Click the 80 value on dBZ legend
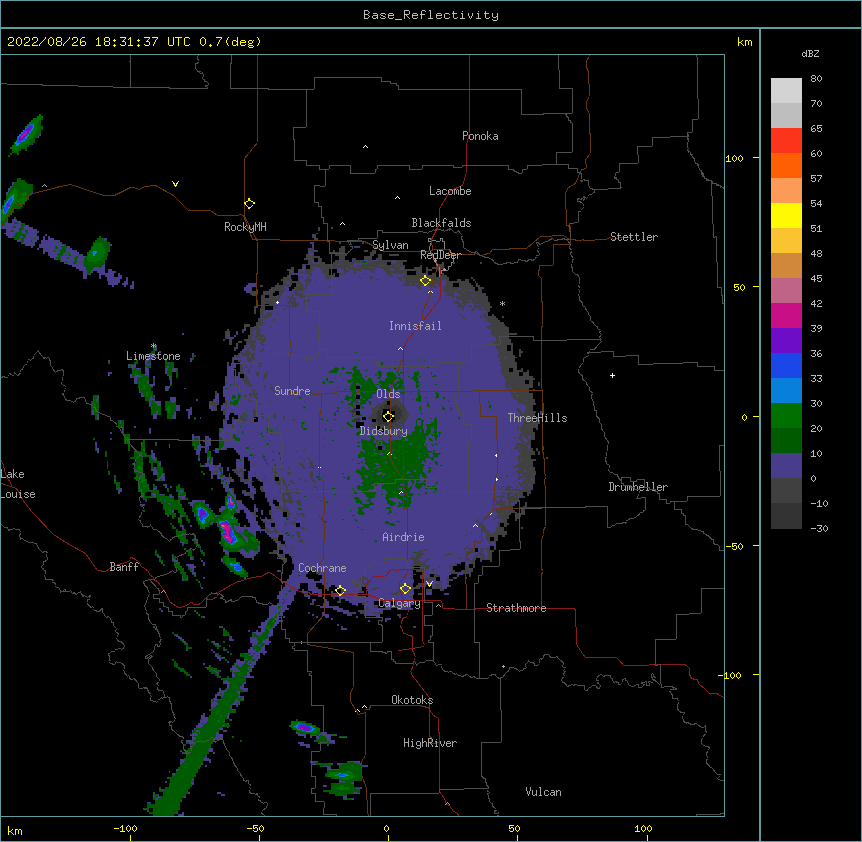The width and height of the screenshot is (862, 842). (x=816, y=79)
